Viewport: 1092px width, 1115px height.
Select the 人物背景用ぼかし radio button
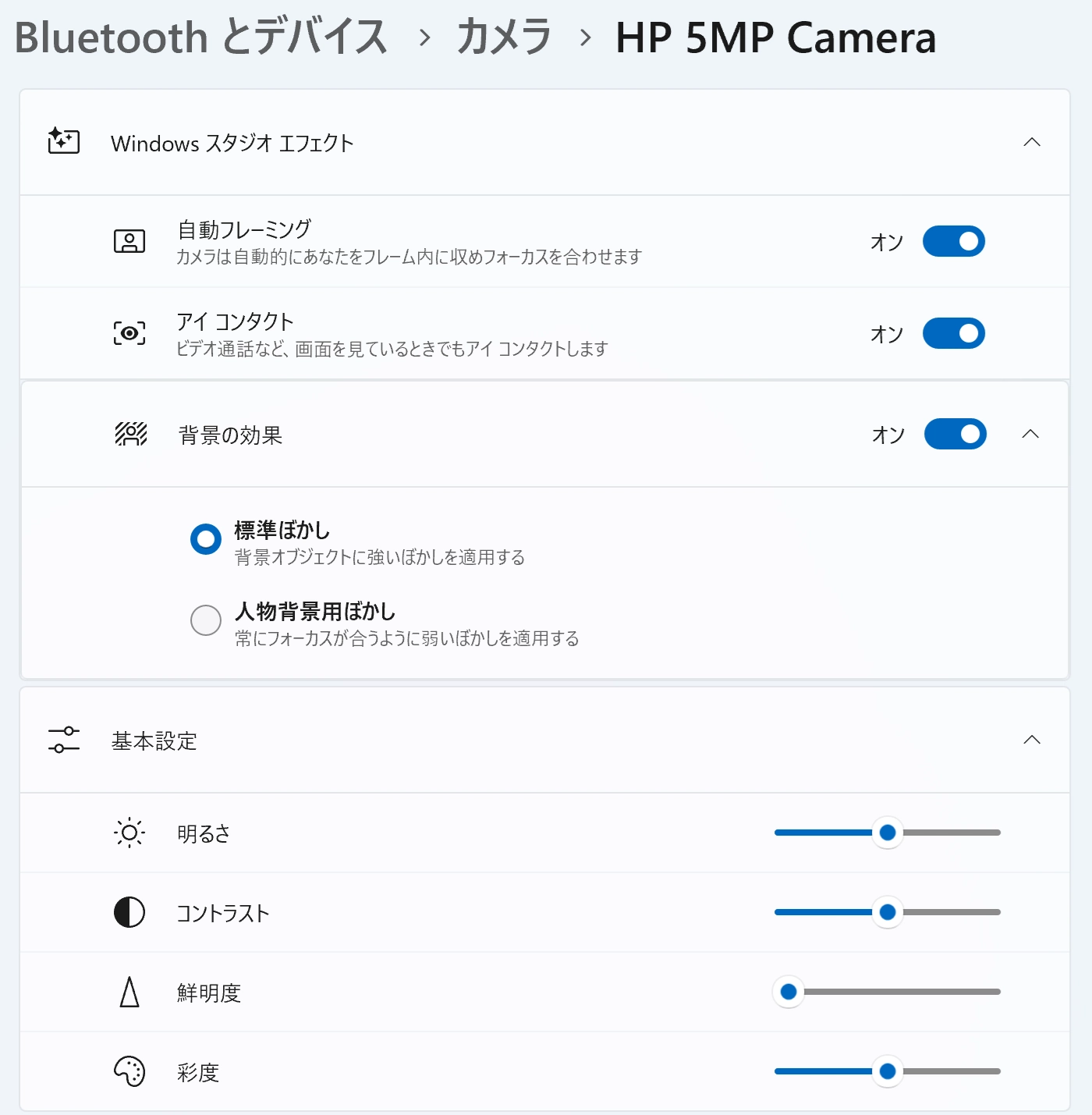click(206, 620)
